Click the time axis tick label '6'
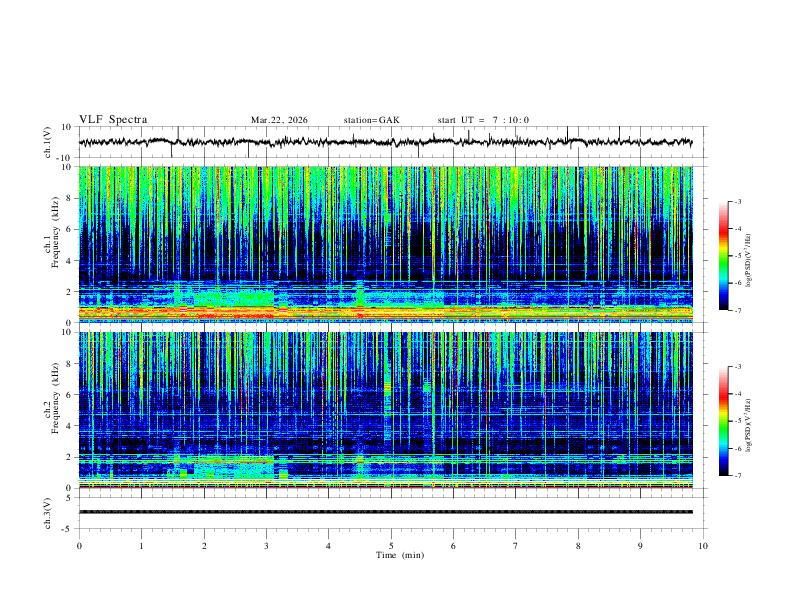This screenshot has width=792, height=612. (454, 546)
